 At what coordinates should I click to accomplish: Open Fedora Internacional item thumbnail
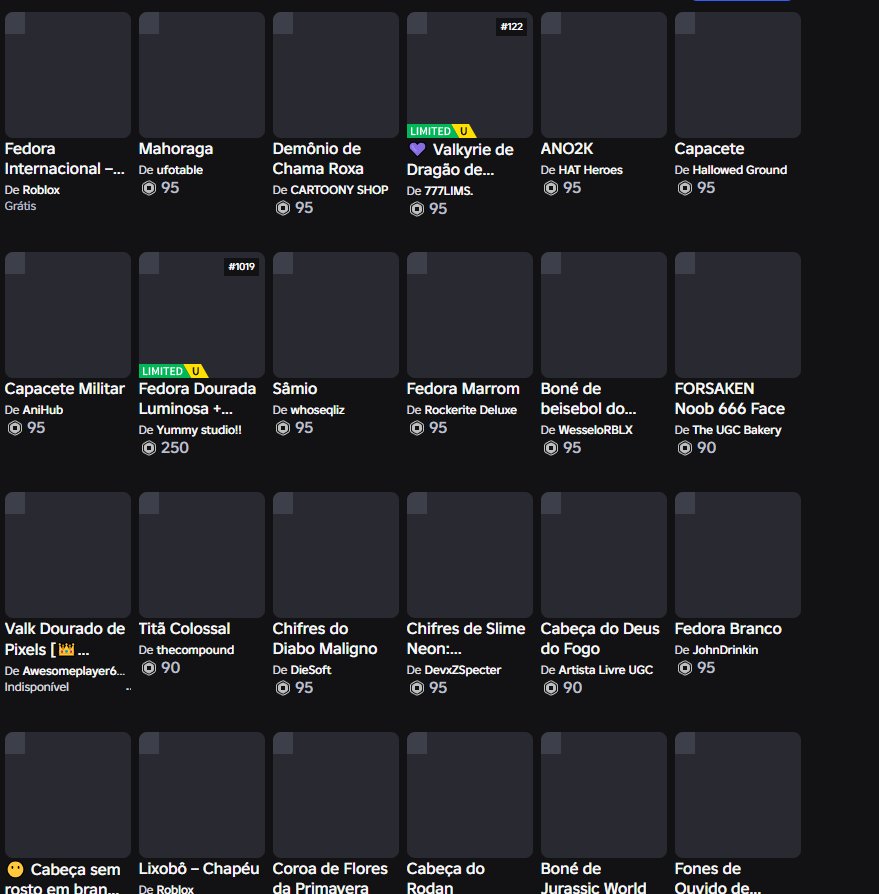[68, 75]
